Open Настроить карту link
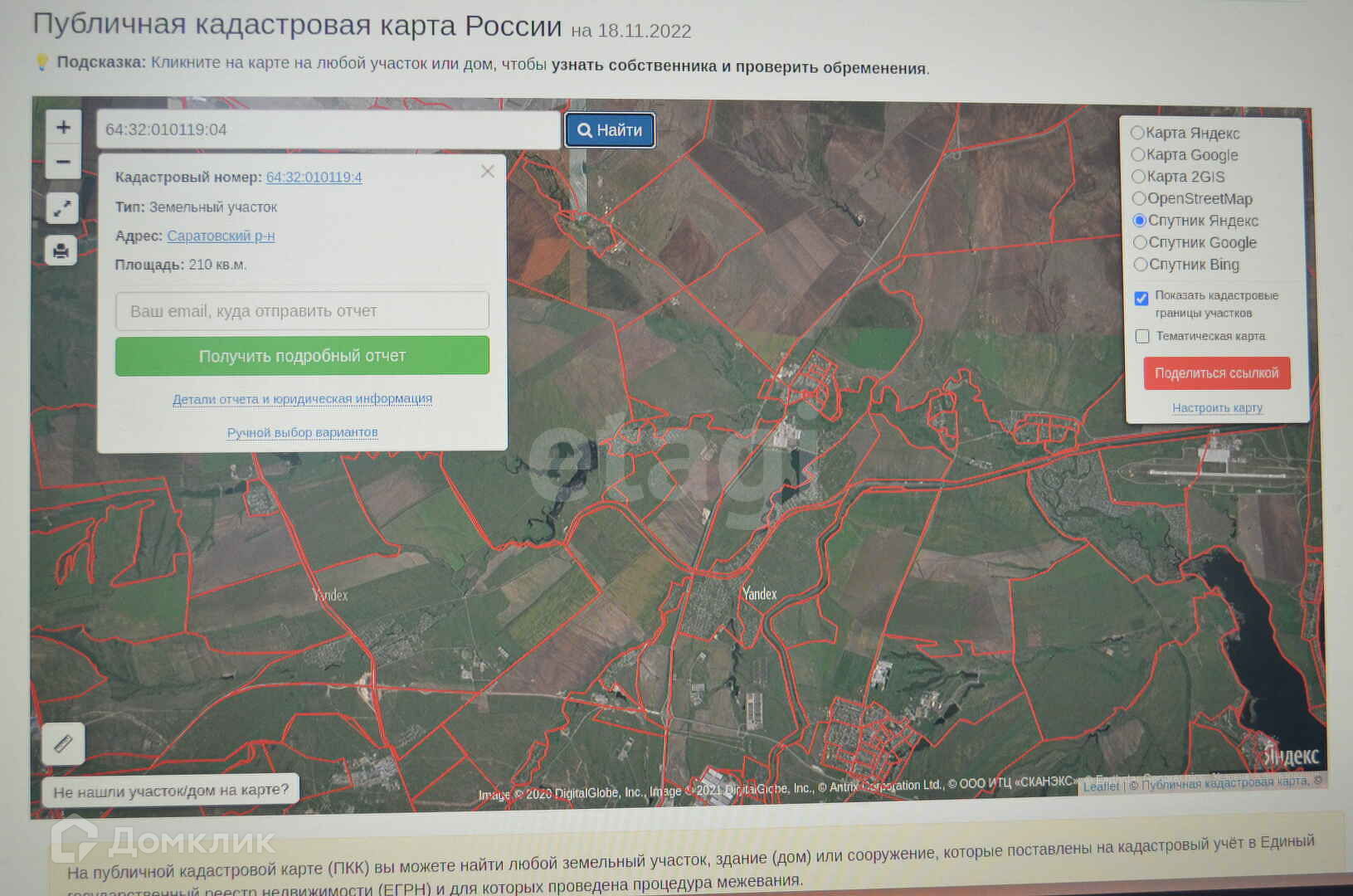 [1217, 408]
